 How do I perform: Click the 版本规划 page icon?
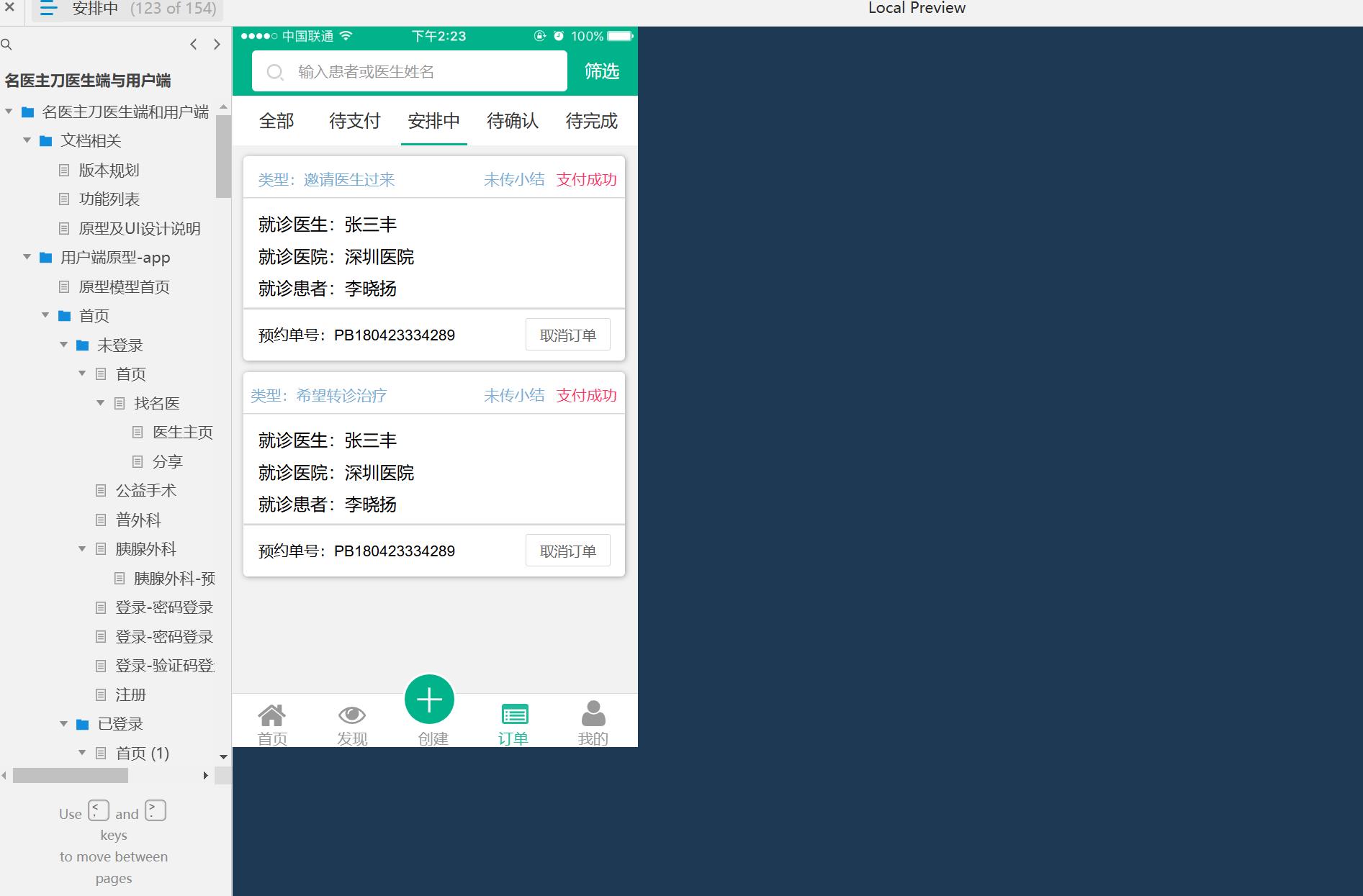click(x=64, y=171)
